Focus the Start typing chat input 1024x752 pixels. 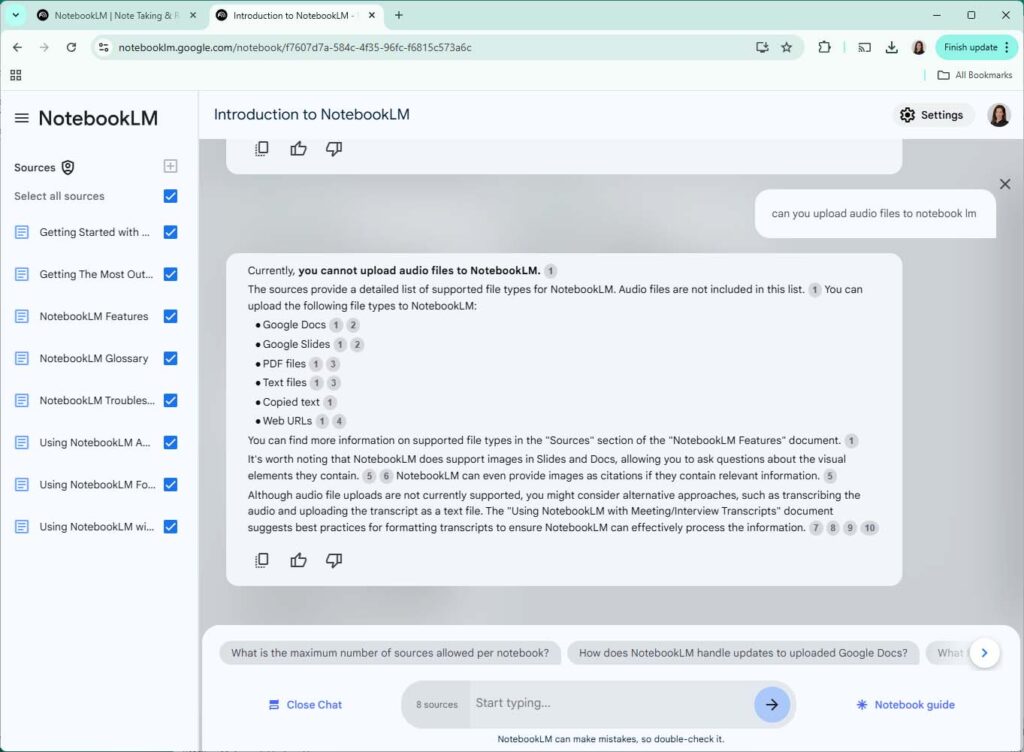click(611, 703)
